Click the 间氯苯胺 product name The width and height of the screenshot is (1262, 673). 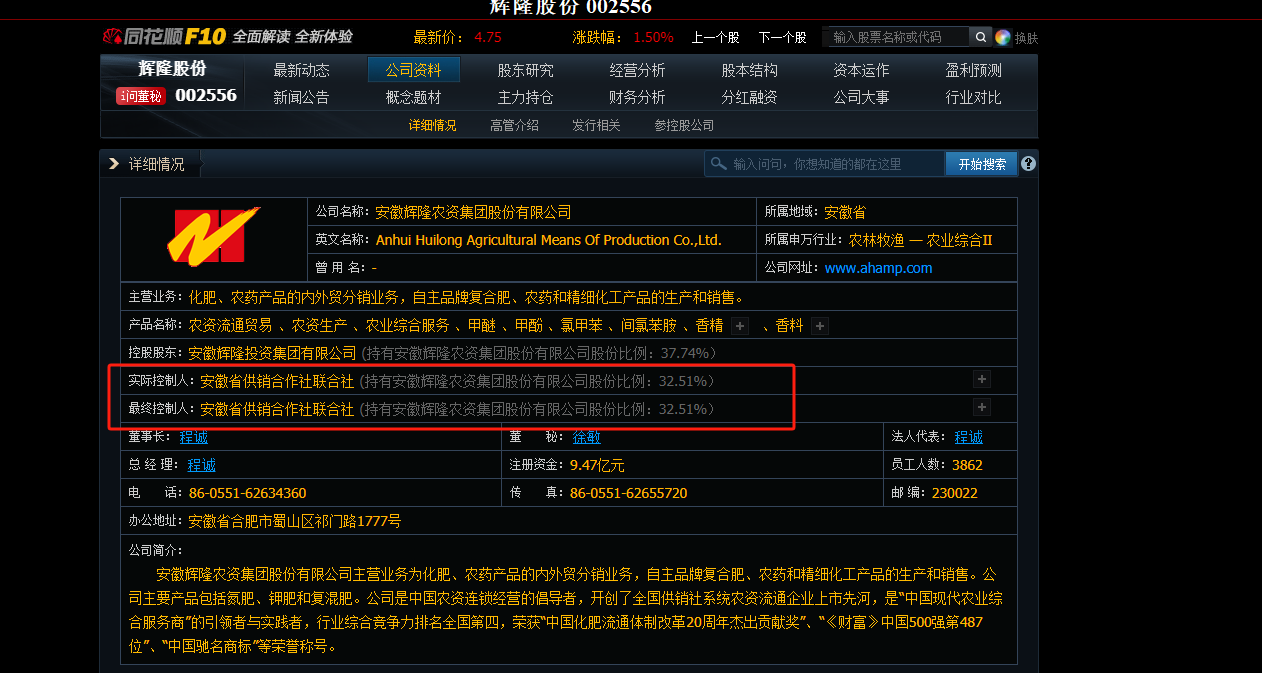pos(648,326)
